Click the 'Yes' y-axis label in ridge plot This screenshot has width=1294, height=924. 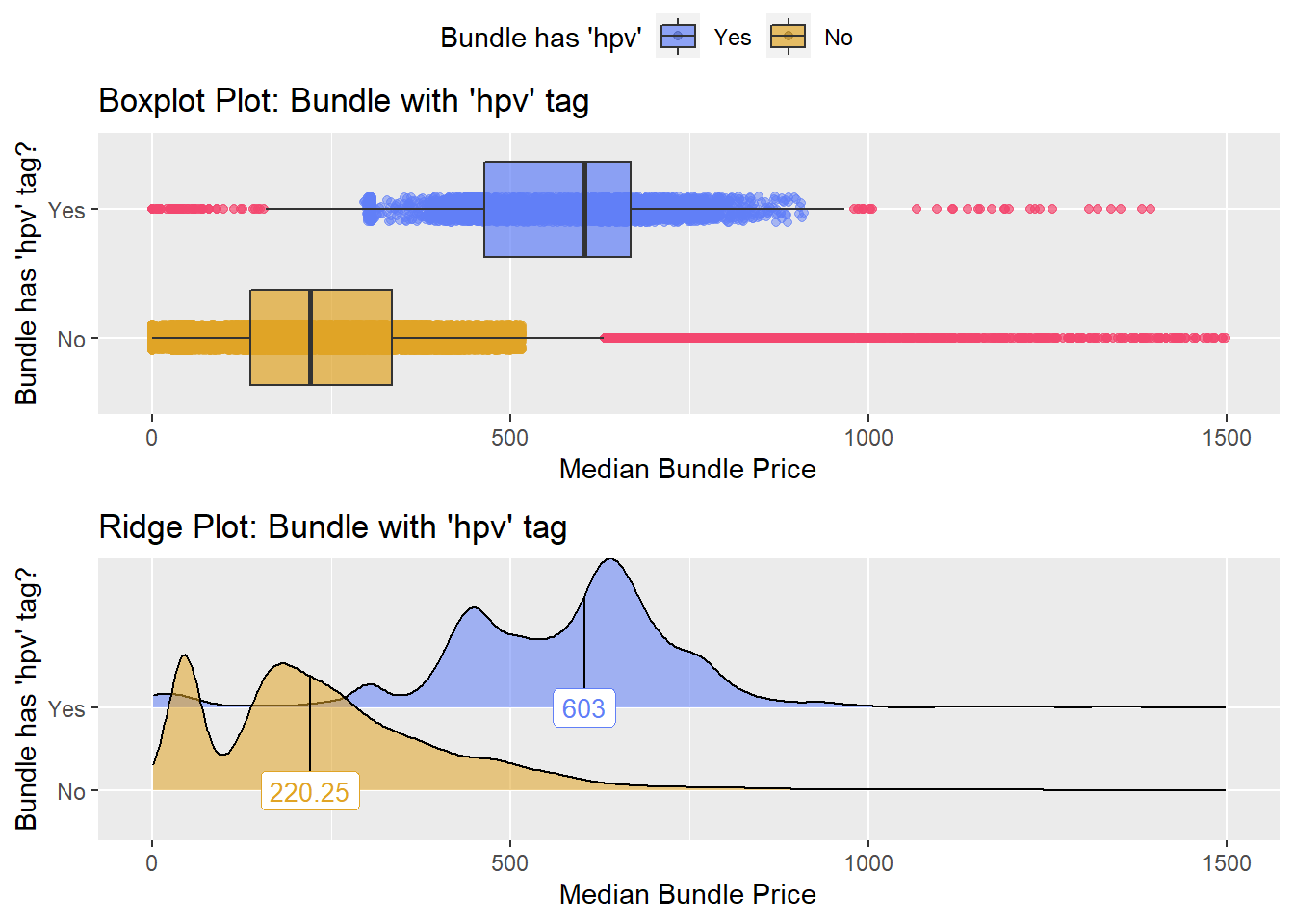click(x=66, y=708)
